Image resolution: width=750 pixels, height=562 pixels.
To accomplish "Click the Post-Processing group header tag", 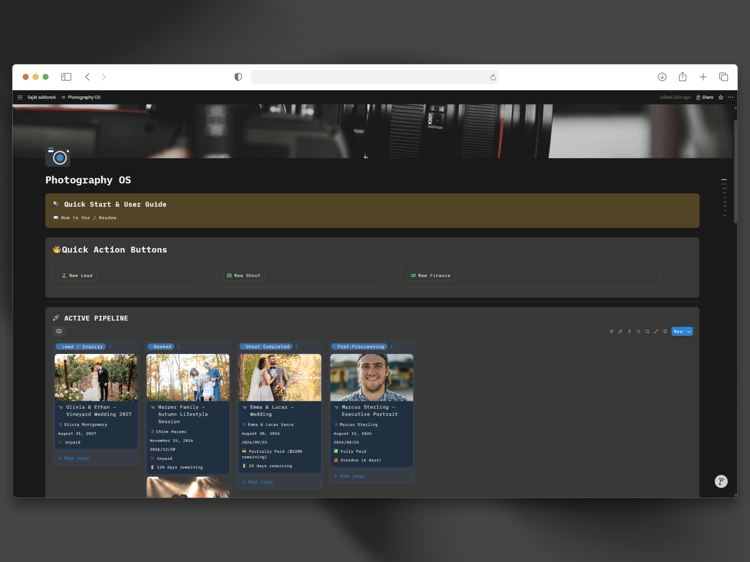I will [360, 346].
